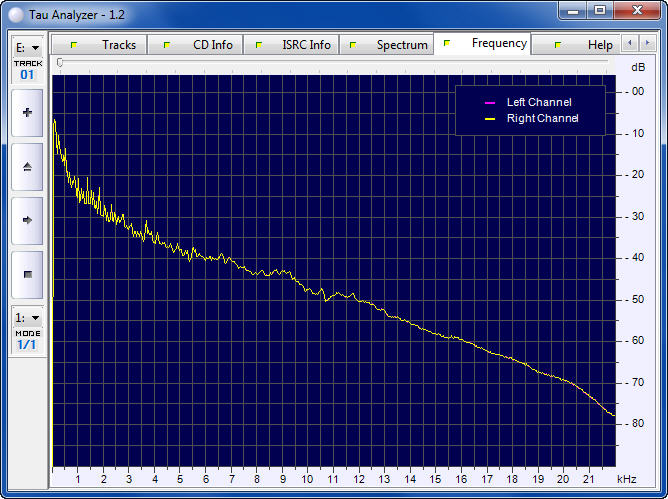Click the position slider thumb above graph

pos(60,63)
